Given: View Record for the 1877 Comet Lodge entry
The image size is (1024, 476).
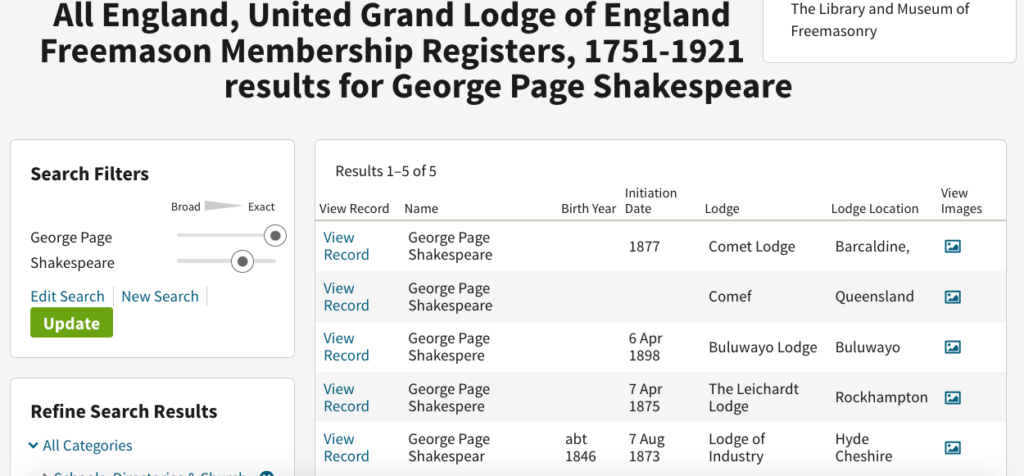Looking at the screenshot, I should click(x=346, y=246).
